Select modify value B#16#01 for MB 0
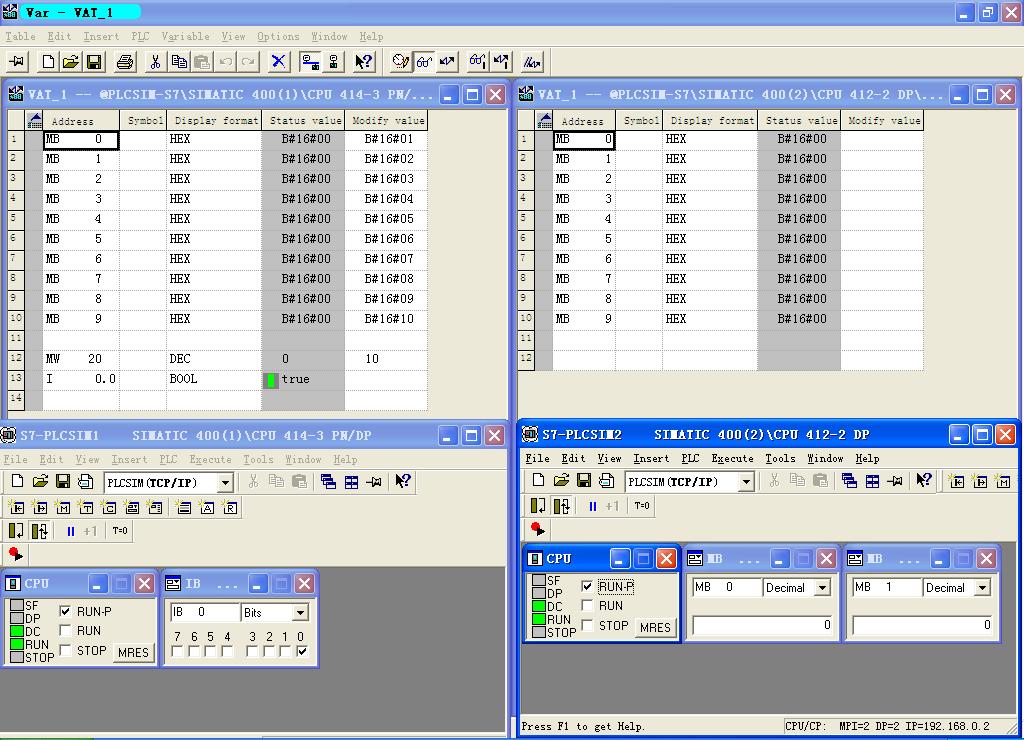 (387, 139)
